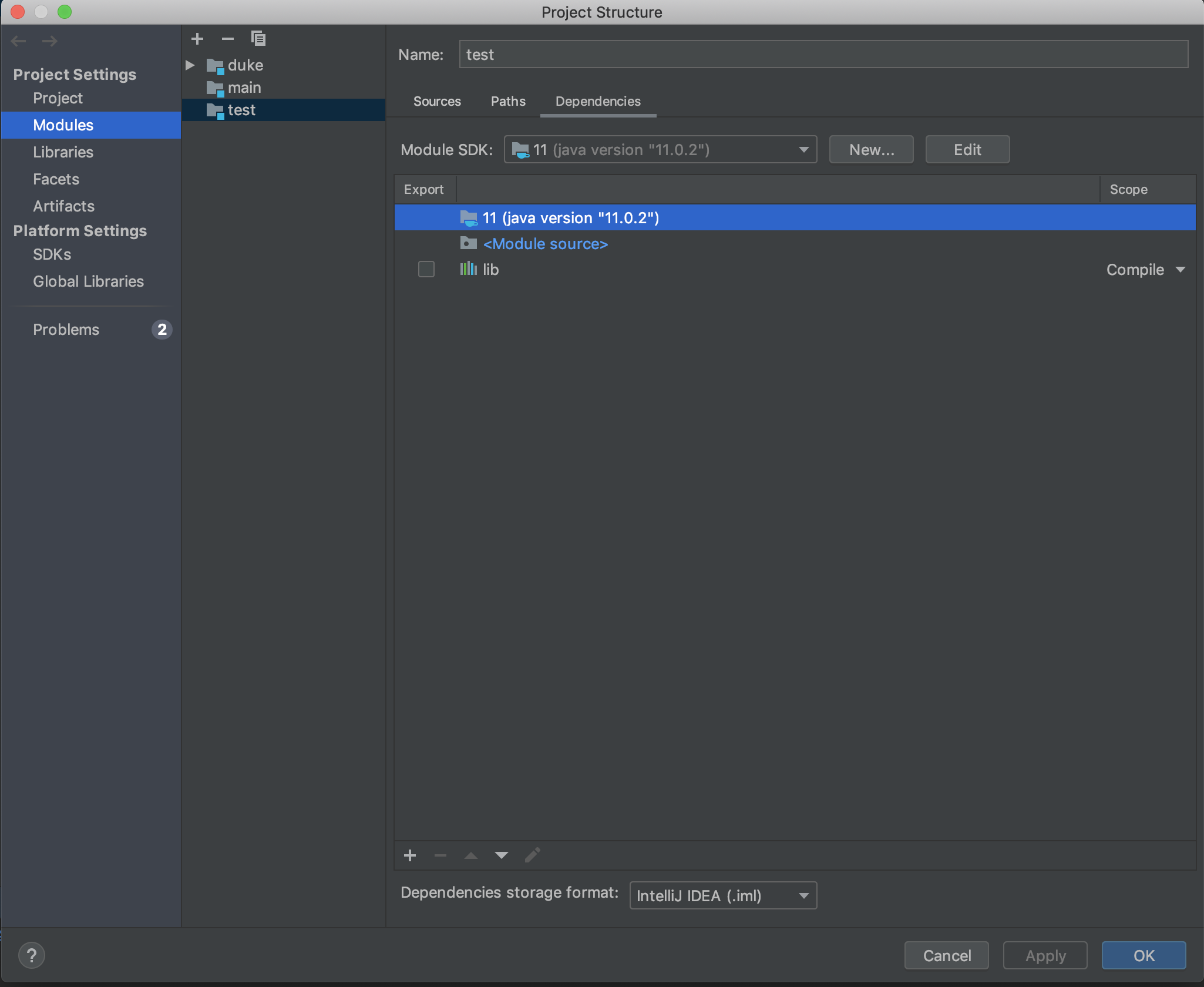
Task: Move dependency down with arrow icon
Action: coord(501,855)
